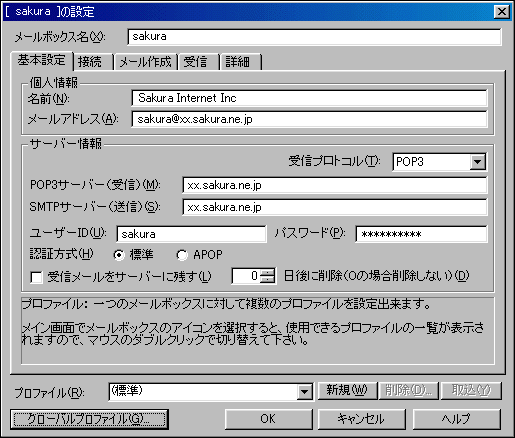
Task: Switch to the 基本設定 tab
Action: click(x=42, y=61)
